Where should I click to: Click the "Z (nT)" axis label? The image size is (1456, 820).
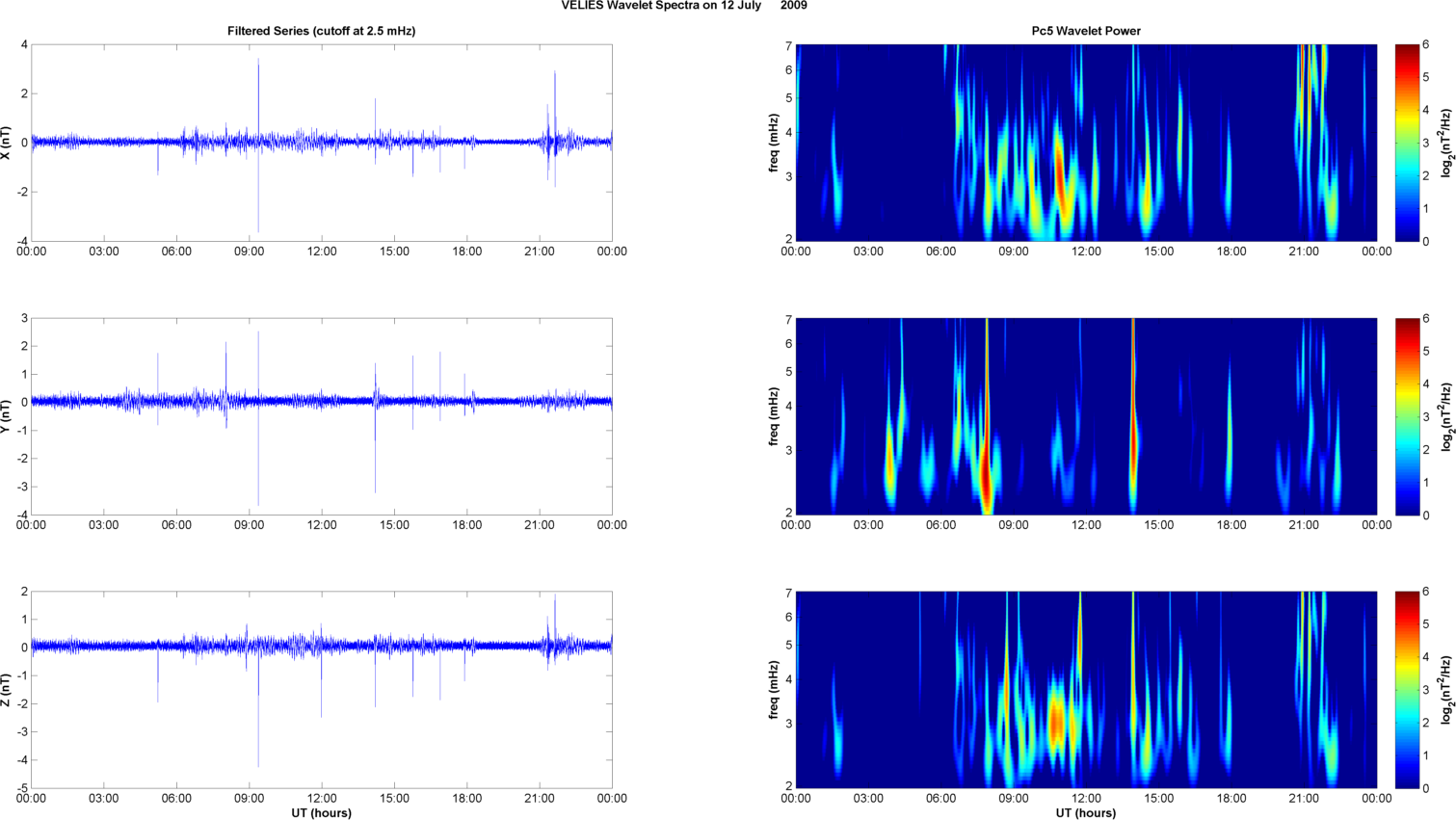[7, 690]
